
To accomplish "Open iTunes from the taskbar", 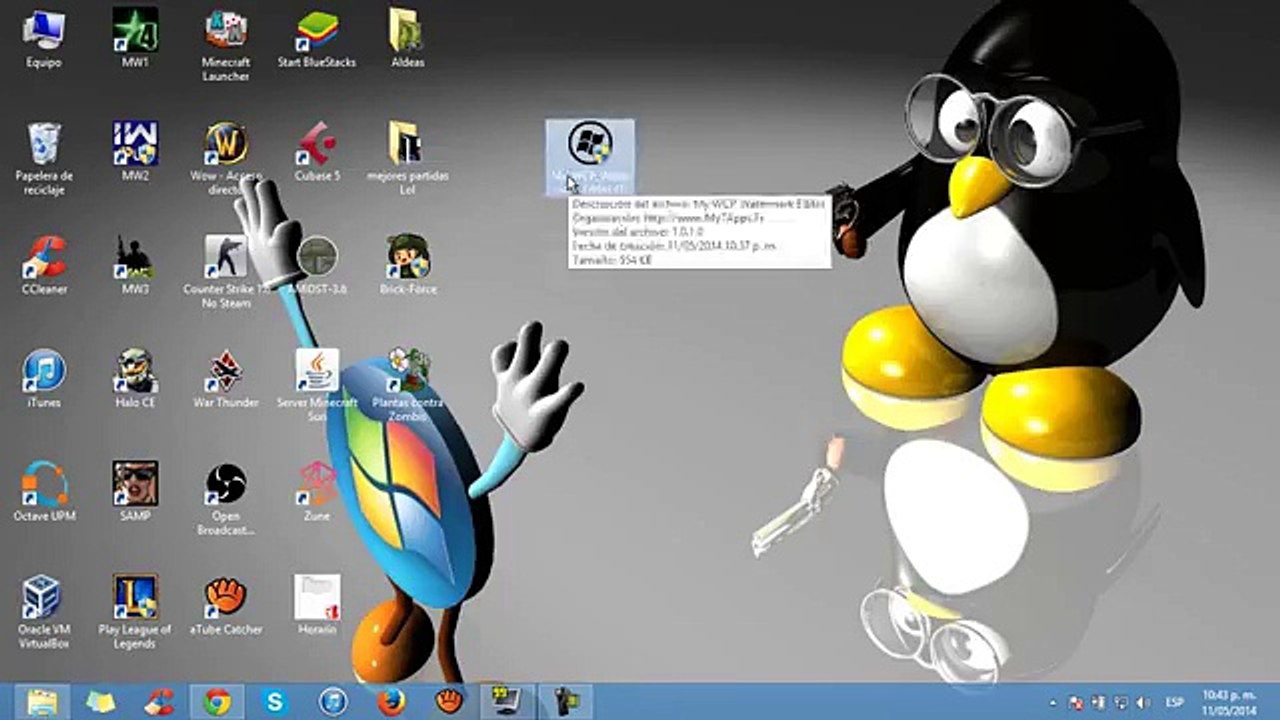I will 332,702.
